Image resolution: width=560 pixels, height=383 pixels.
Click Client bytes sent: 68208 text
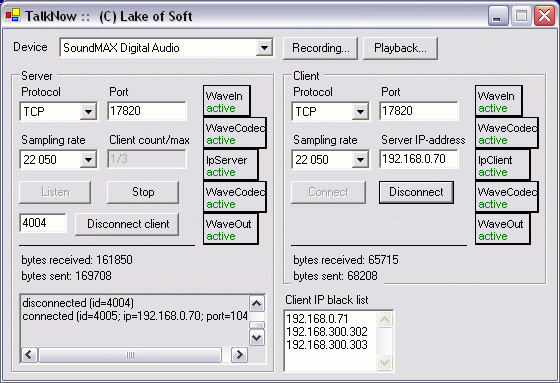click(x=335, y=276)
